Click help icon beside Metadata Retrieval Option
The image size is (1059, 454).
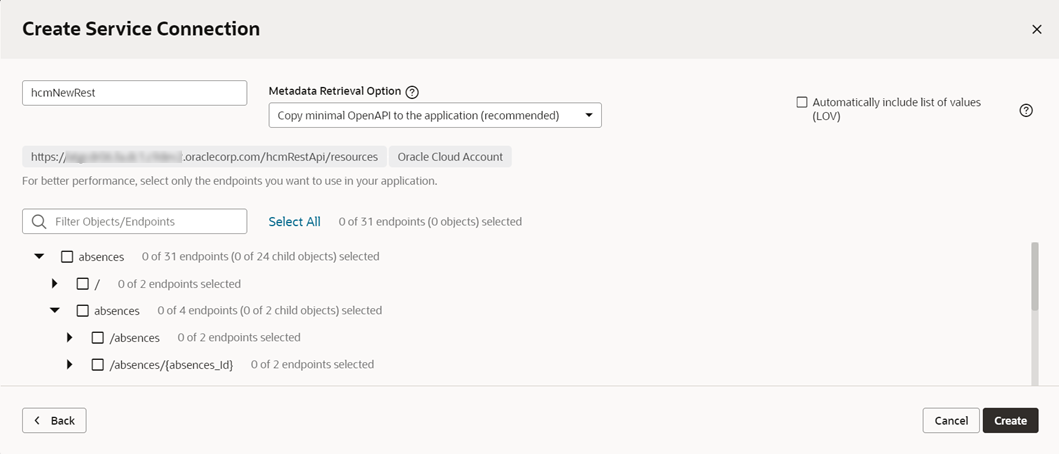pos(412,92)
